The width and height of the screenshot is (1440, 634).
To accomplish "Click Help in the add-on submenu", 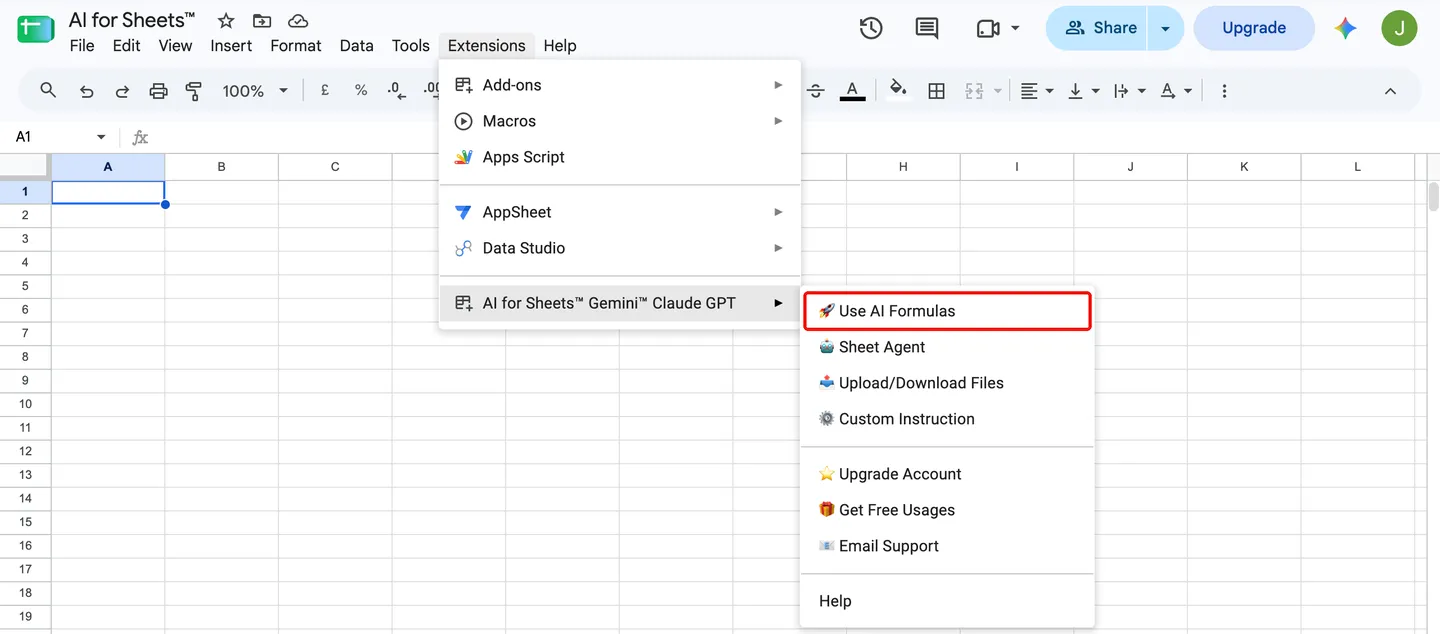I will click(947, 601).
